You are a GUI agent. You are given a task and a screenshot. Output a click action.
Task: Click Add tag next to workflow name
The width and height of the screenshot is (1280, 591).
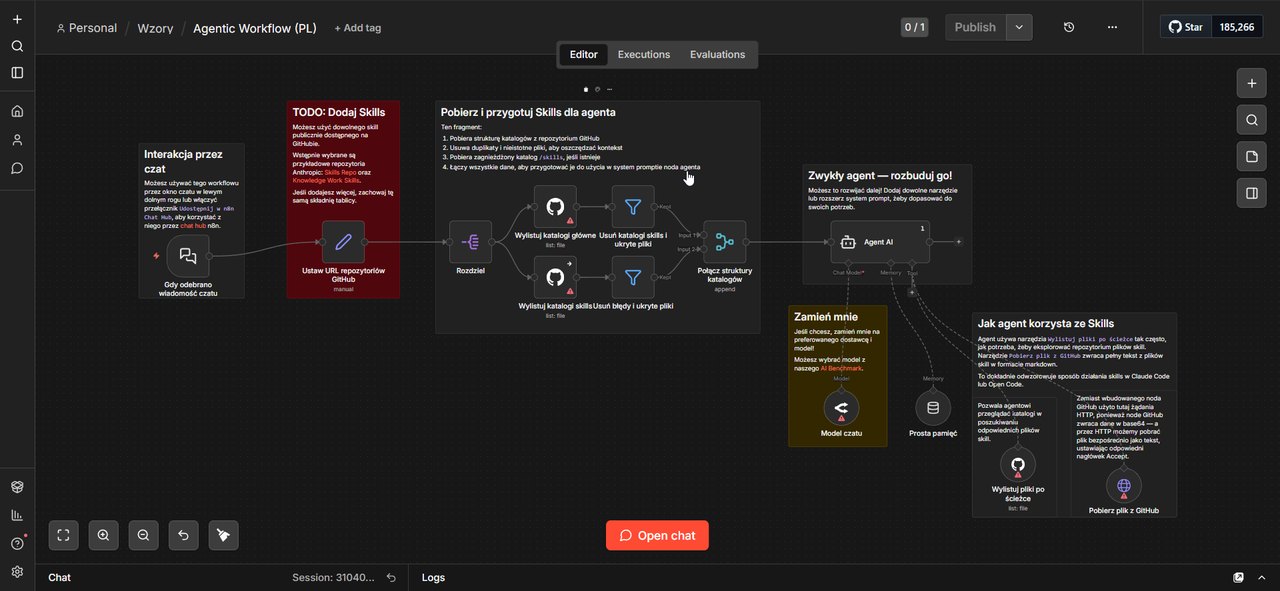coord(358,28)
